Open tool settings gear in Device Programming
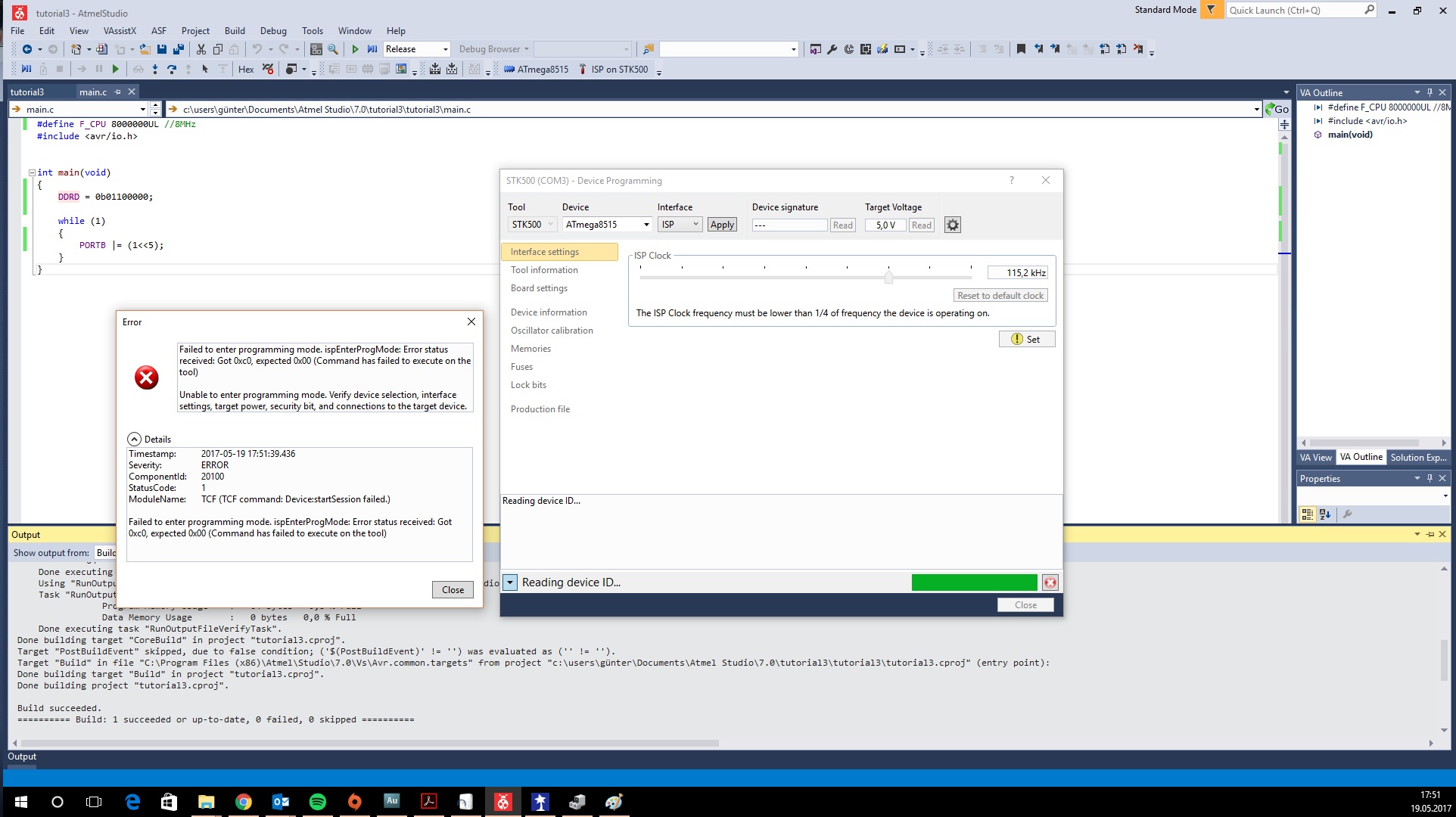The width and height of the screenshot is (1456, 817). click(x=953, y=225)
